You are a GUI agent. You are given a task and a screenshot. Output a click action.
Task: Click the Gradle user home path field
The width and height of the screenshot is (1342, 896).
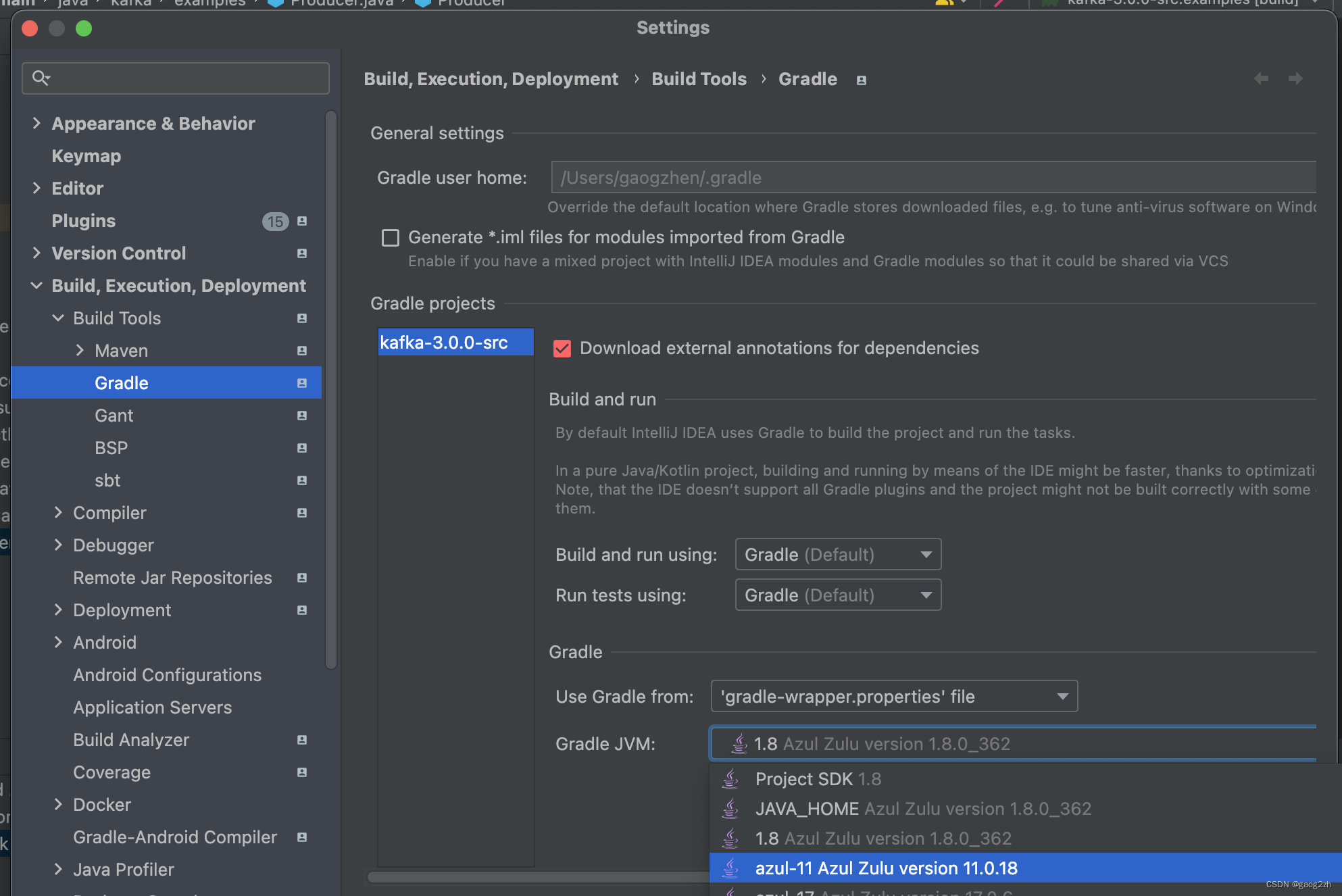[x=933, y=178]
